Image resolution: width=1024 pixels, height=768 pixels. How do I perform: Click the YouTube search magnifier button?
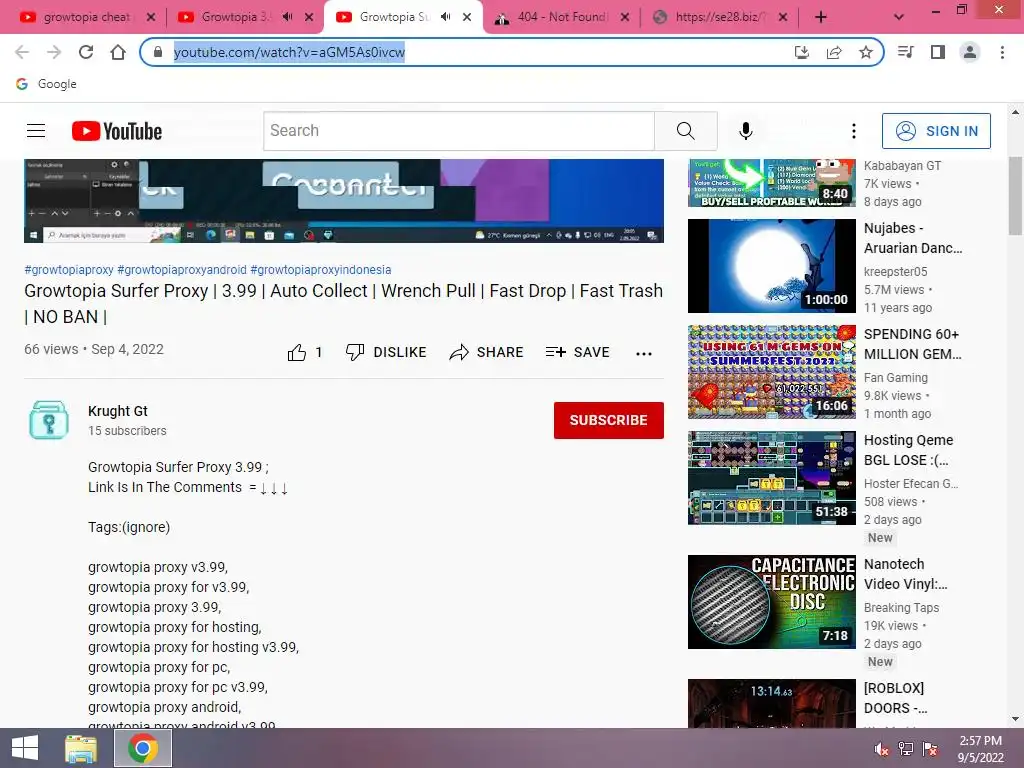pyautogui.click(x=686, y=131)
